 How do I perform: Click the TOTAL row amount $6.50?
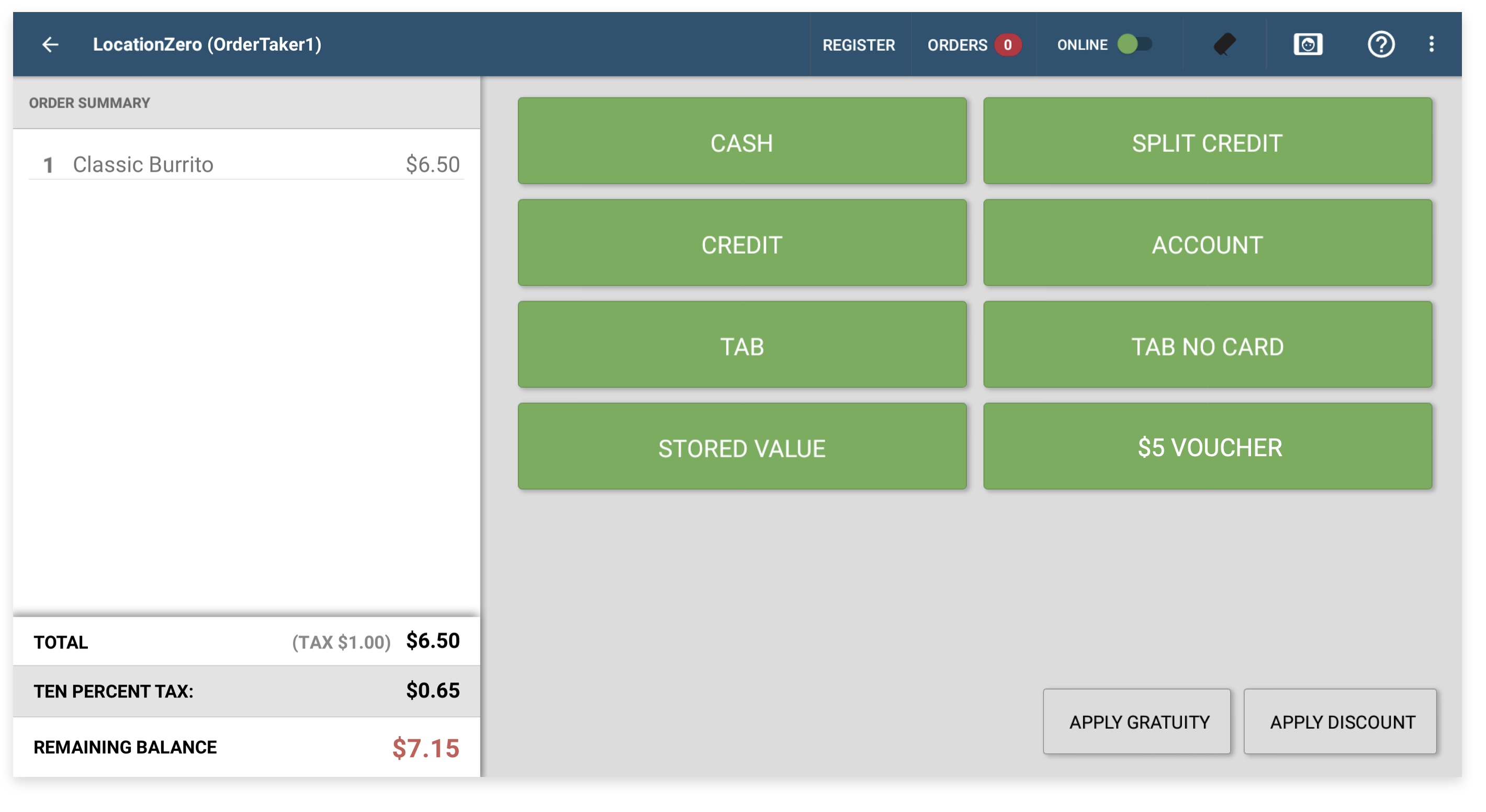click(x=433, y=641)
